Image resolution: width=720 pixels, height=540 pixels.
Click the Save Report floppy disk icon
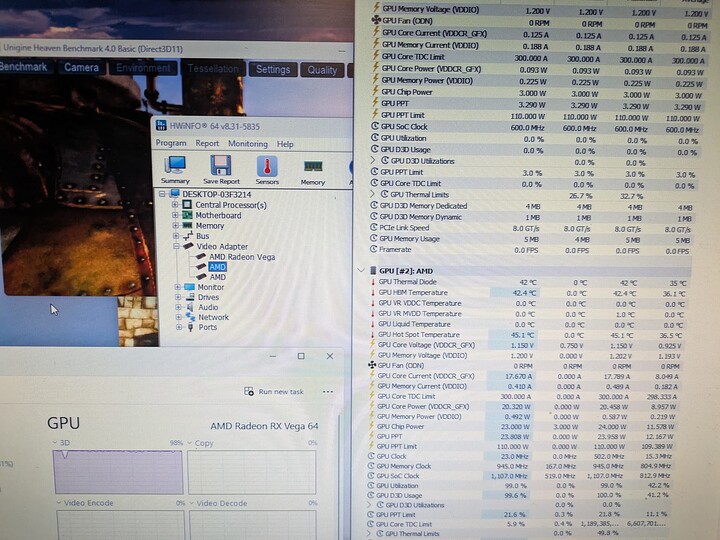pos(221,168)
